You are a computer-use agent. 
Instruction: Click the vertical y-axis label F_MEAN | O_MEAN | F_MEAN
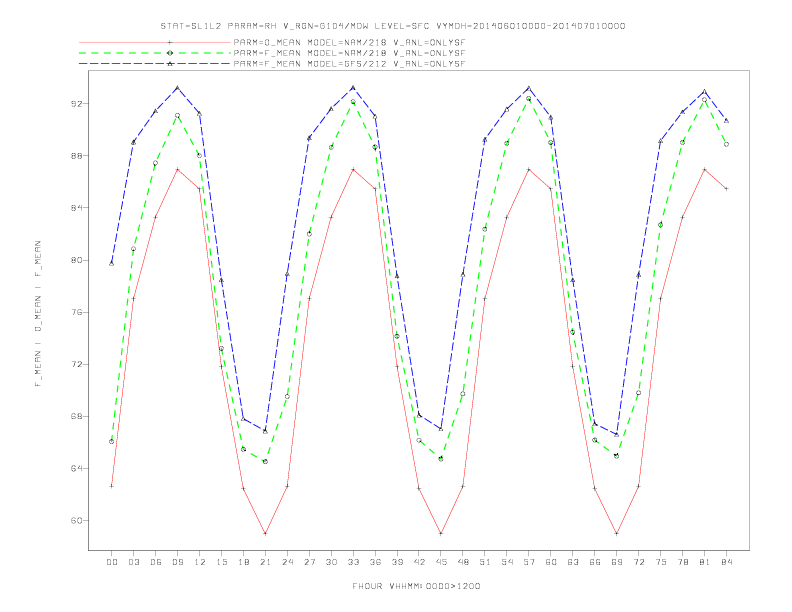click(x=38, y=314)
